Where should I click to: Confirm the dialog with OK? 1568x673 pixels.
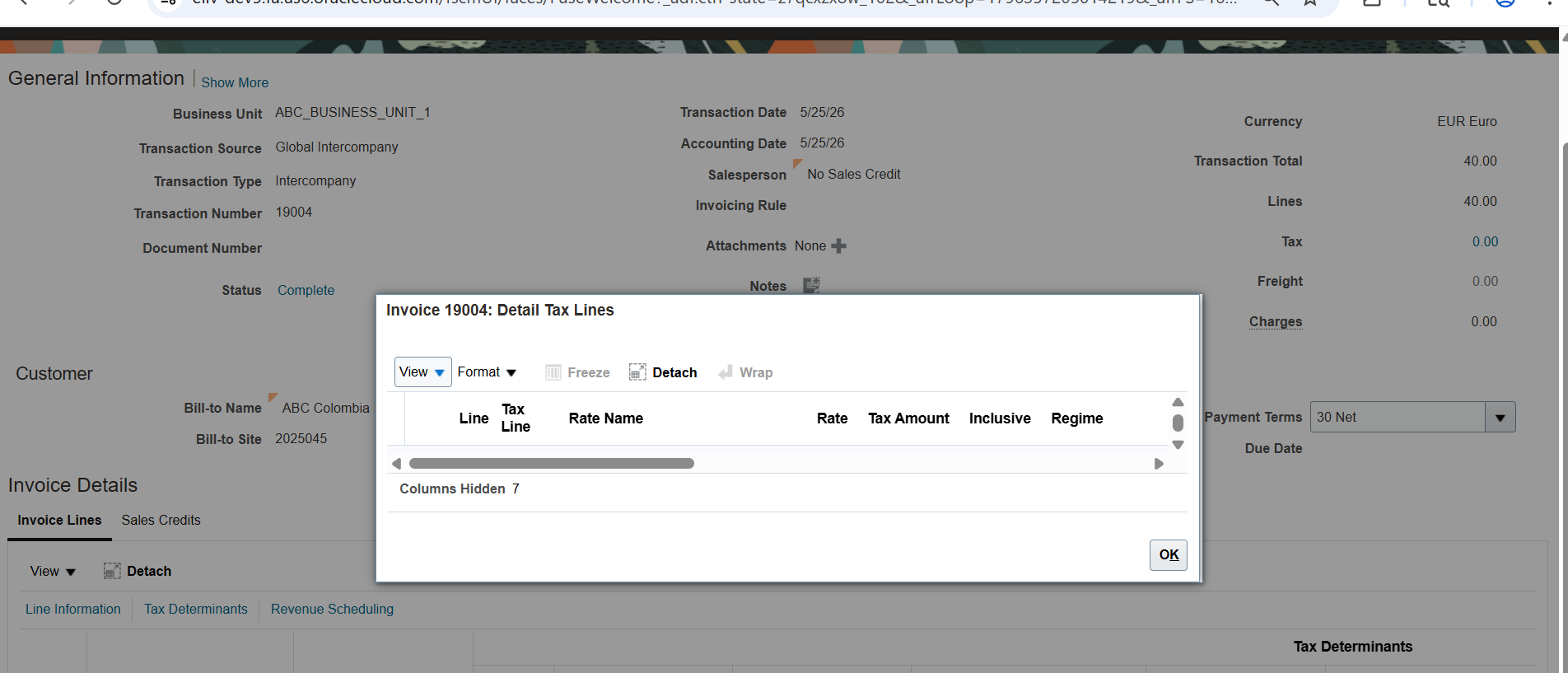(1169, 554)
